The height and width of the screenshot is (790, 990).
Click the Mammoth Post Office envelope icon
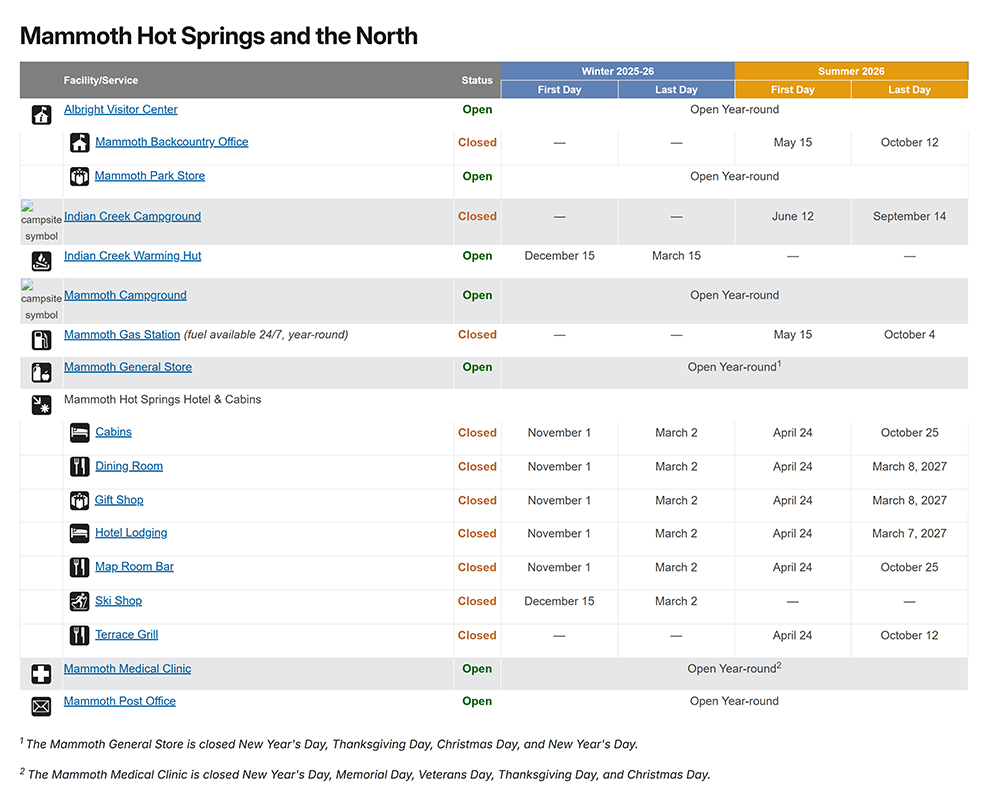[41, 707]
